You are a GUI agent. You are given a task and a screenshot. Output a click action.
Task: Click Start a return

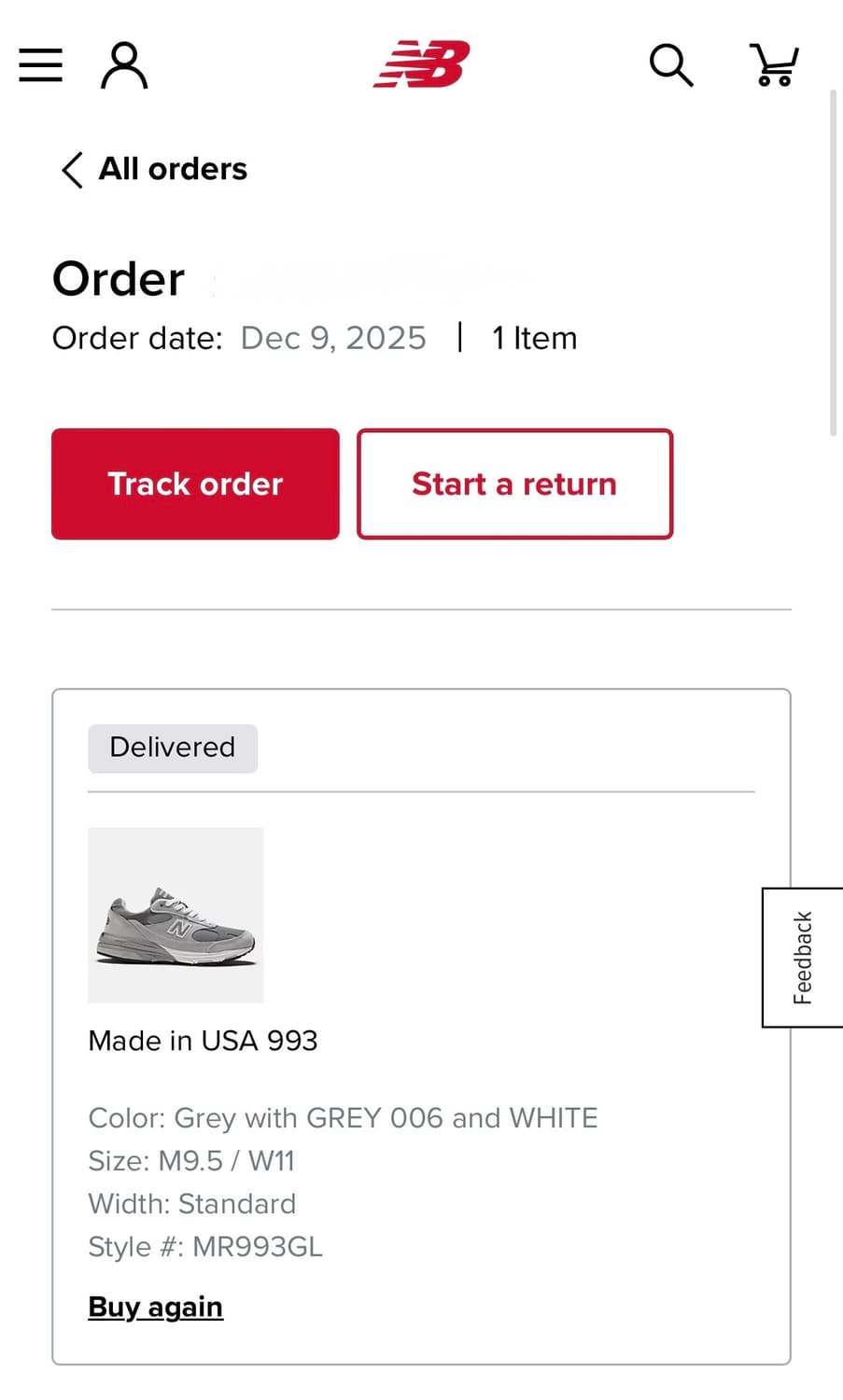point(514,483)
